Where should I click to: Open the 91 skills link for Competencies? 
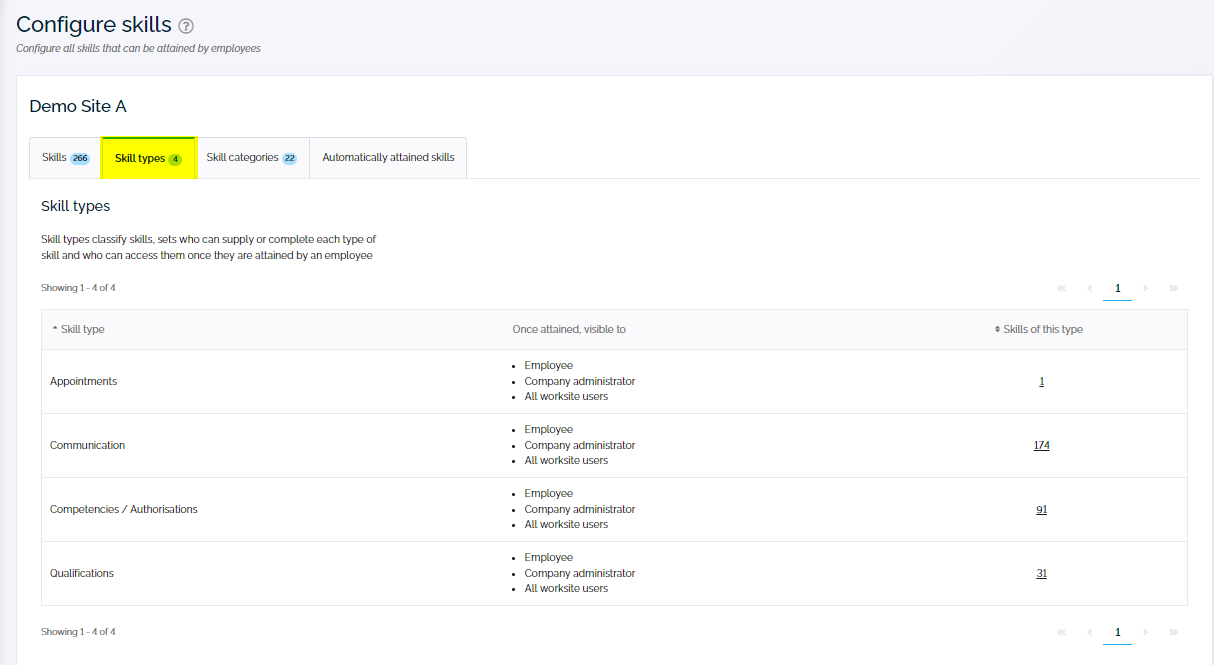[x=1041, y=509]
